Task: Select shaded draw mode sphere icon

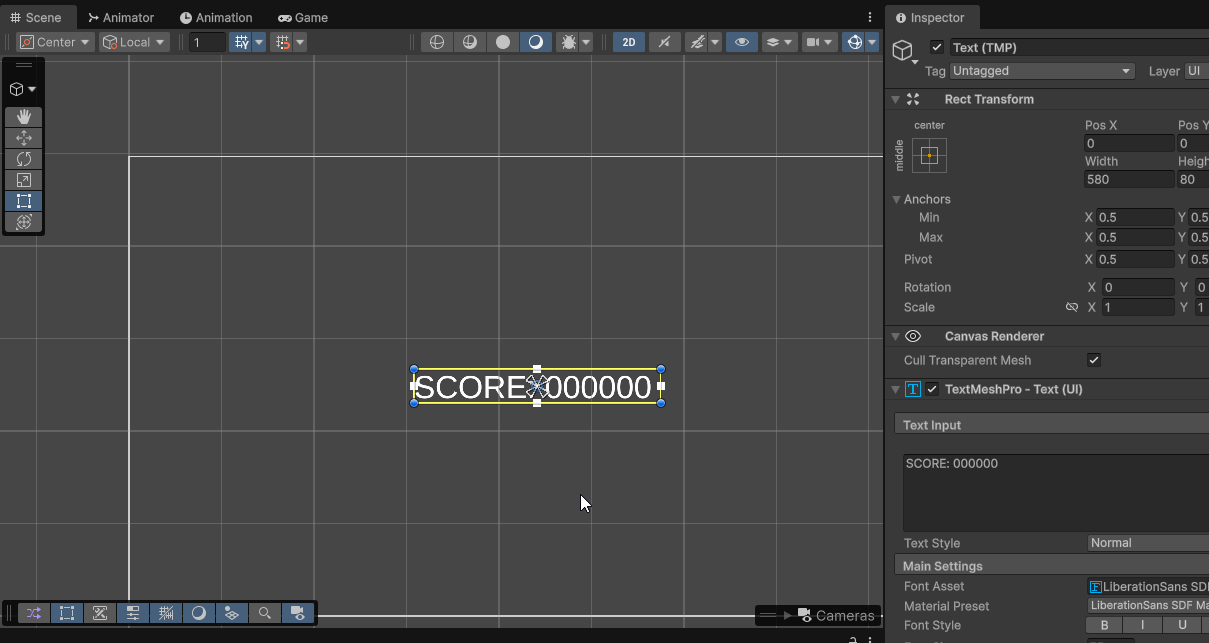Action: pyautogui.click(x=536, y=42)
